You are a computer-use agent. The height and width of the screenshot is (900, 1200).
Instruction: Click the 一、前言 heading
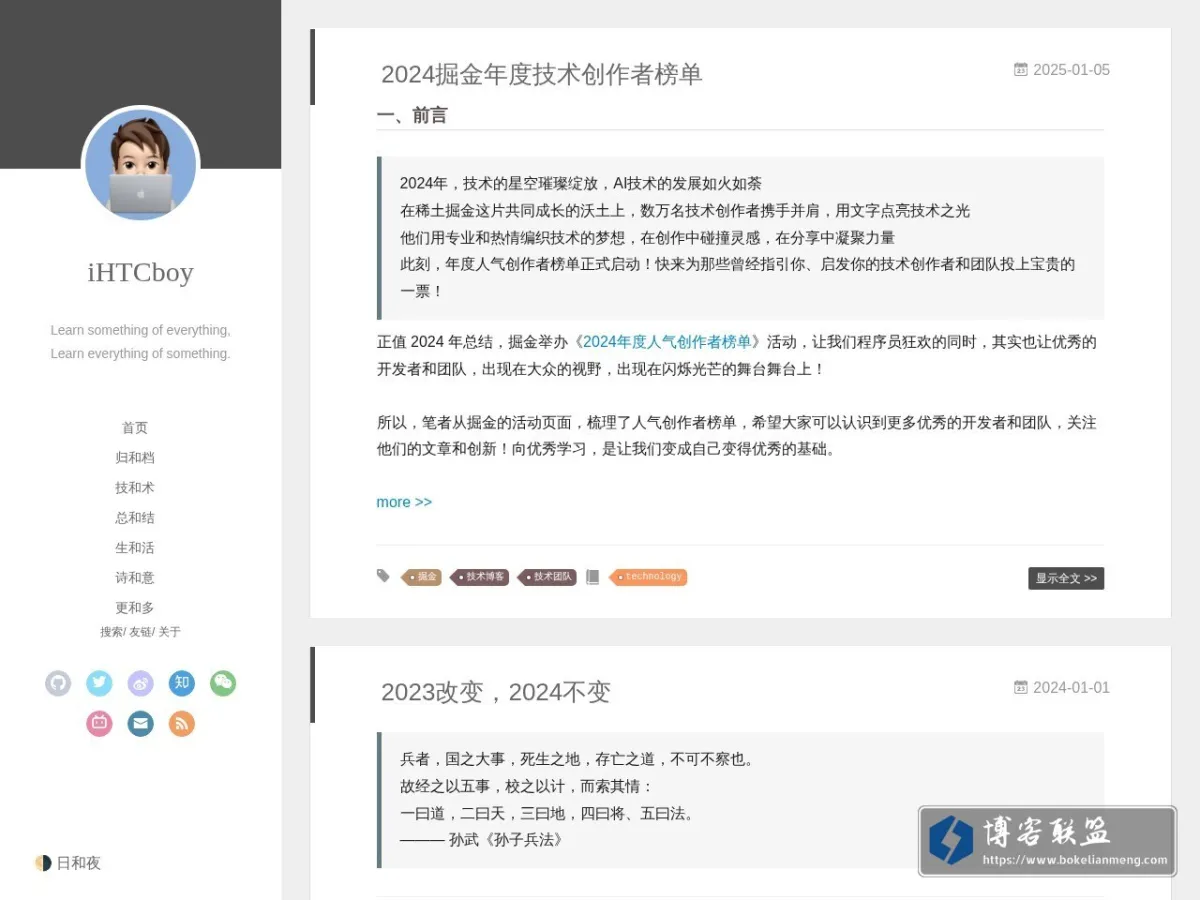tap(412, 115)
